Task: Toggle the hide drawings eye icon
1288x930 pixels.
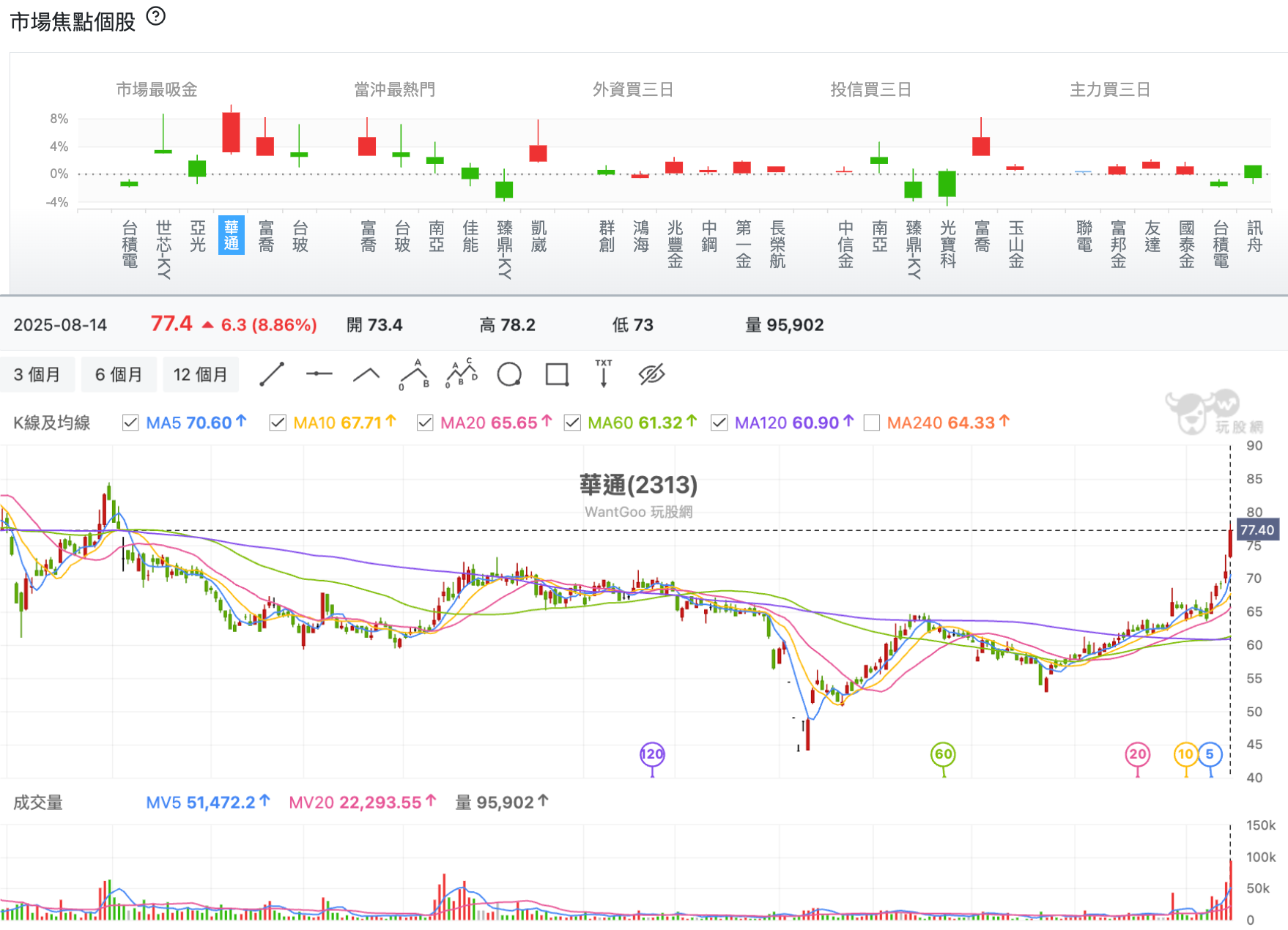Action: (651, 374)
